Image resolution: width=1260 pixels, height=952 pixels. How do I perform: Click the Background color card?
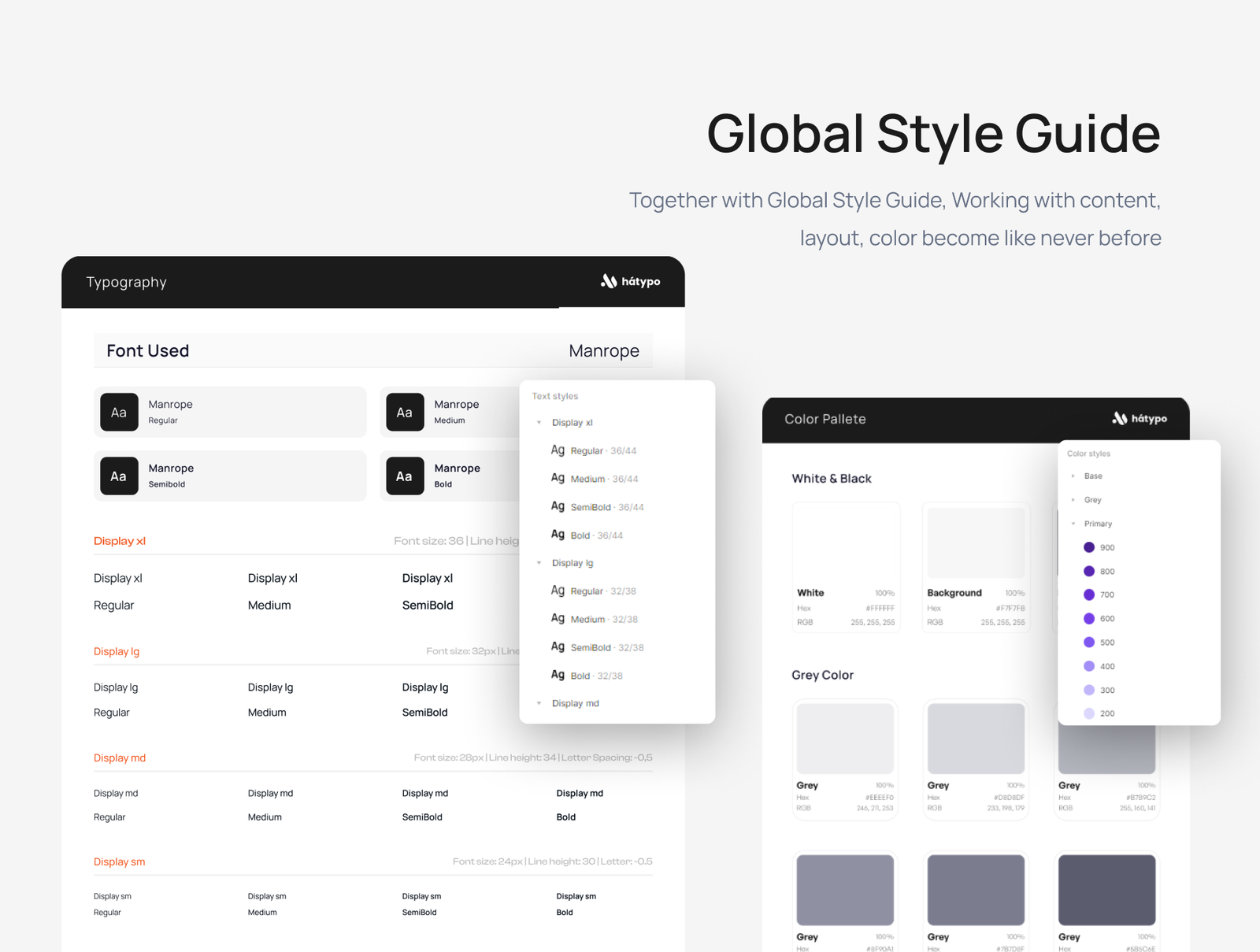pos(976,566)
